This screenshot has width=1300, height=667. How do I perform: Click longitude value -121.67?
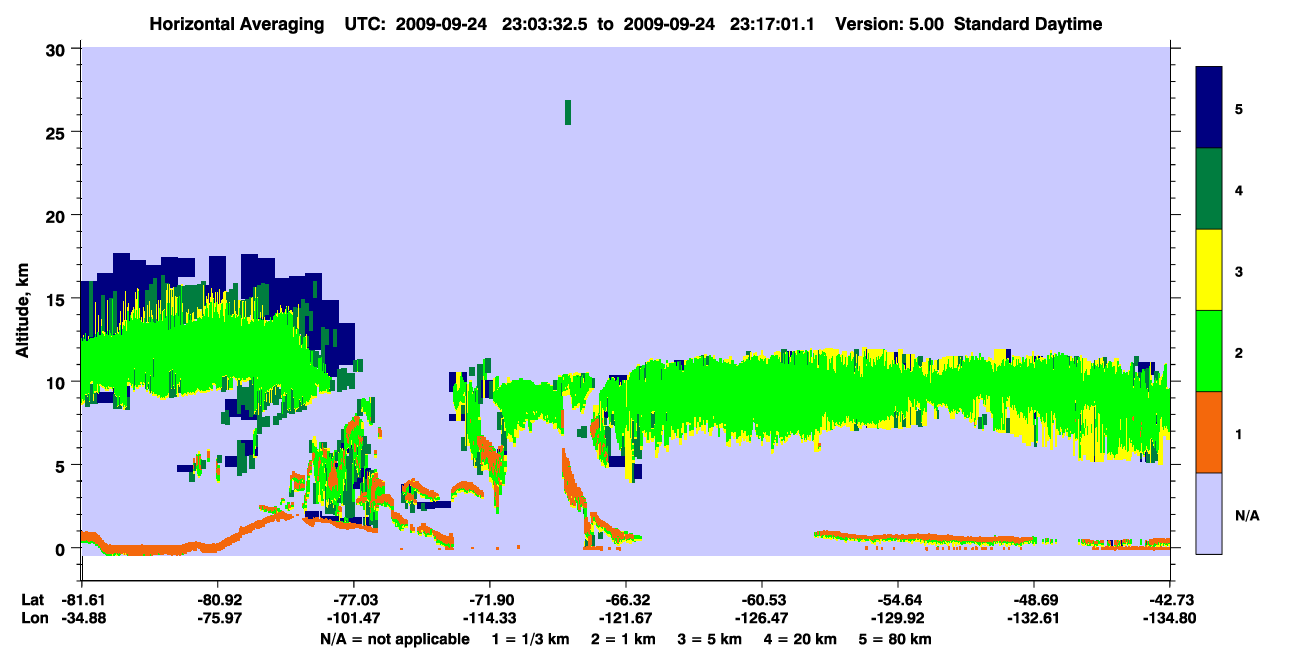pos(625,618)
